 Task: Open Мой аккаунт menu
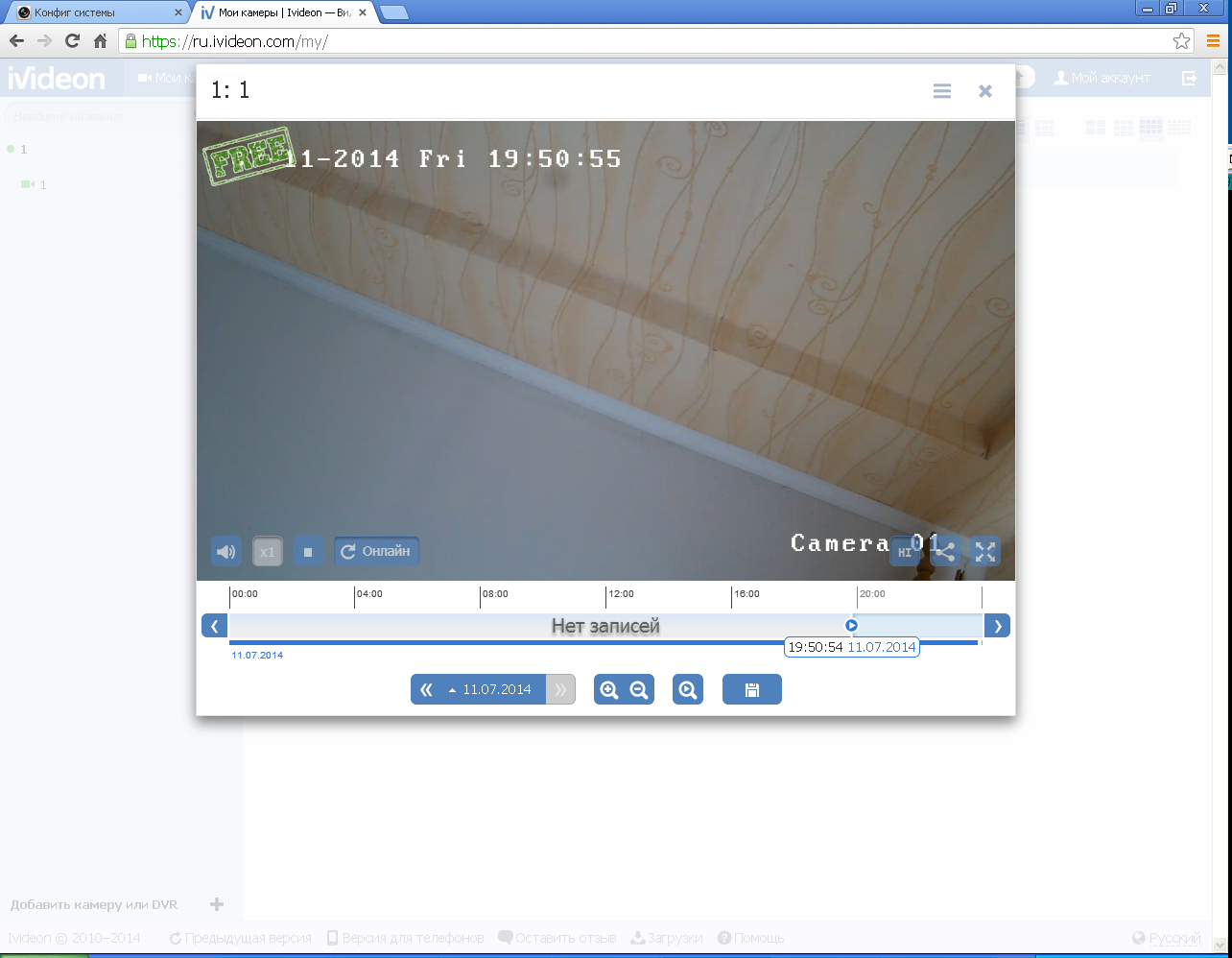1102,78
